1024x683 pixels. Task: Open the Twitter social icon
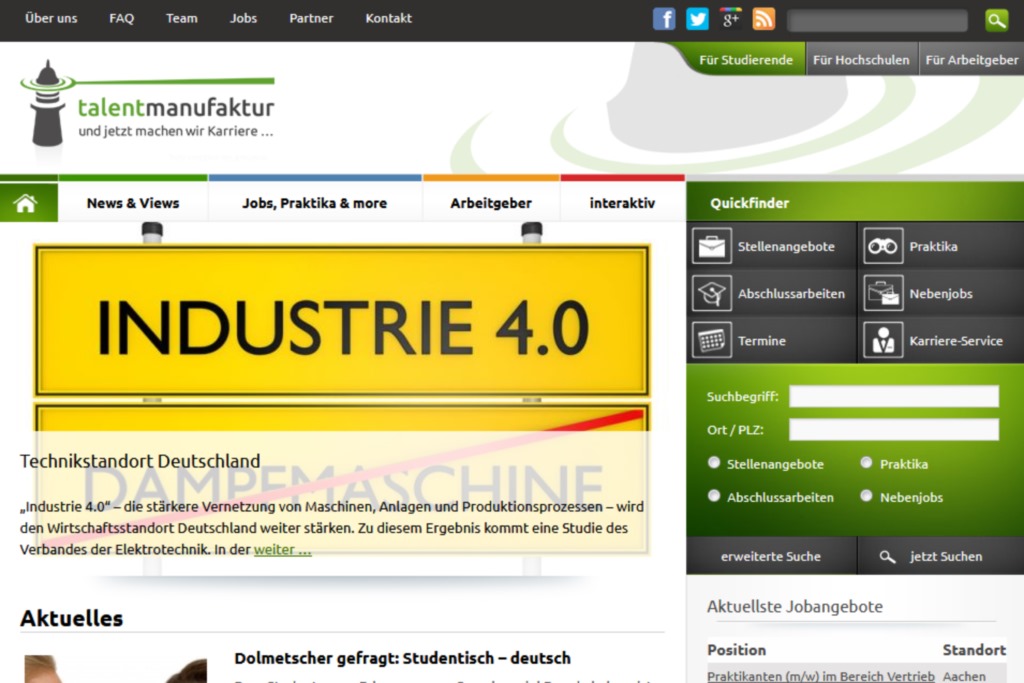click(x=697, y=19)
